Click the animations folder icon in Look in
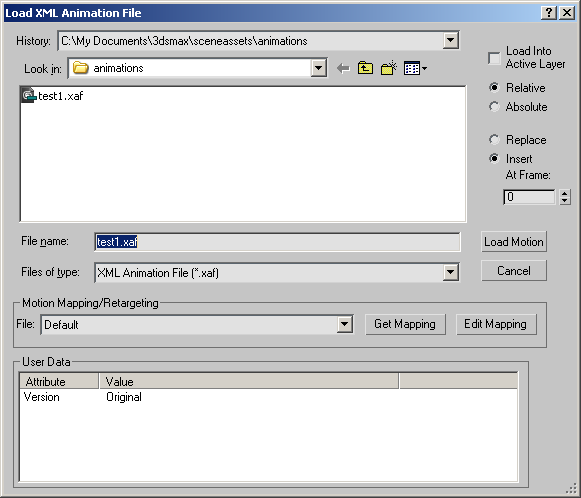581x498 pixels. [x=80, y=68]
